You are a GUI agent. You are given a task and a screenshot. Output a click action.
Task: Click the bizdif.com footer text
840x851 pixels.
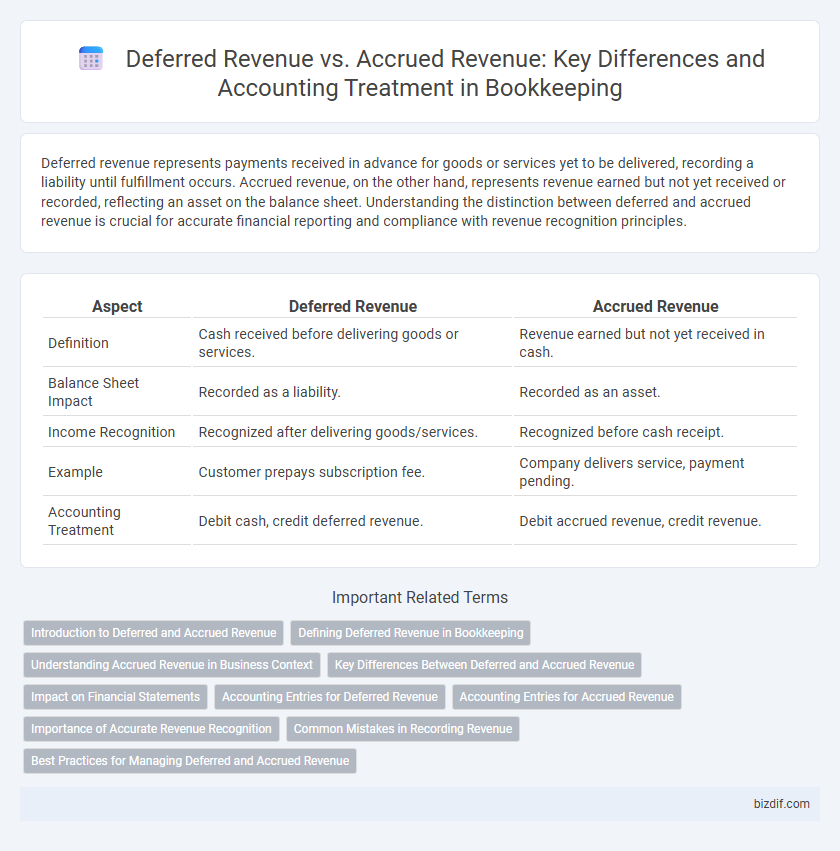(x=781, y=804)
